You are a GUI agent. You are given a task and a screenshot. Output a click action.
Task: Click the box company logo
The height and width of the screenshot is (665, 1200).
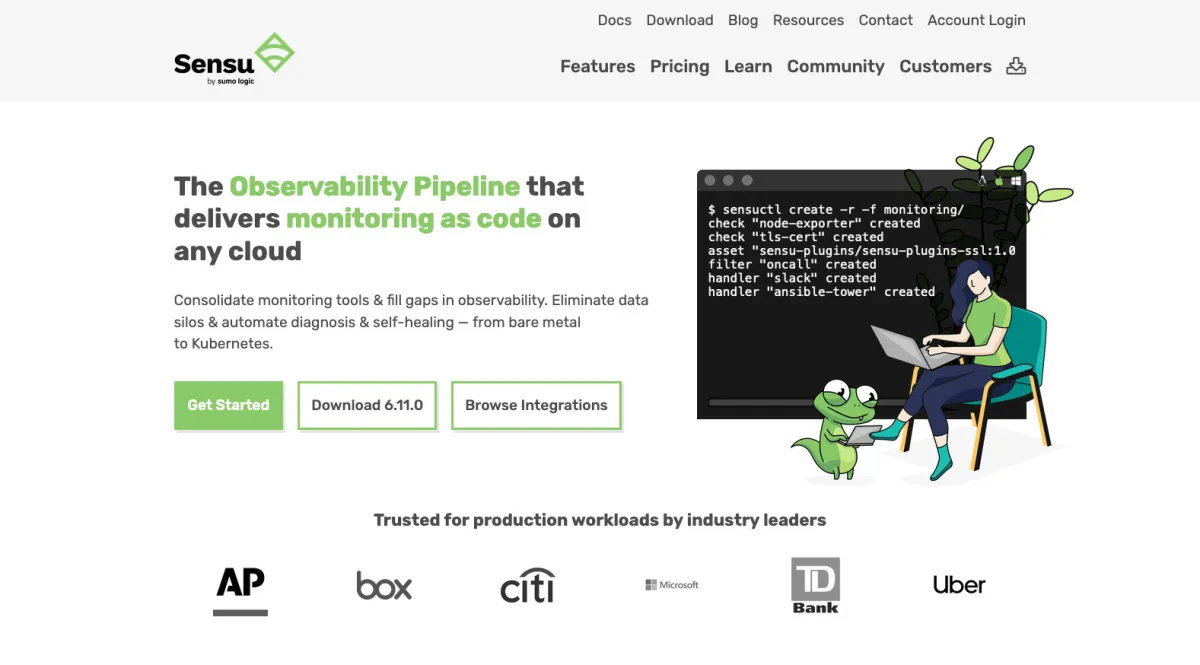[384, 585]
